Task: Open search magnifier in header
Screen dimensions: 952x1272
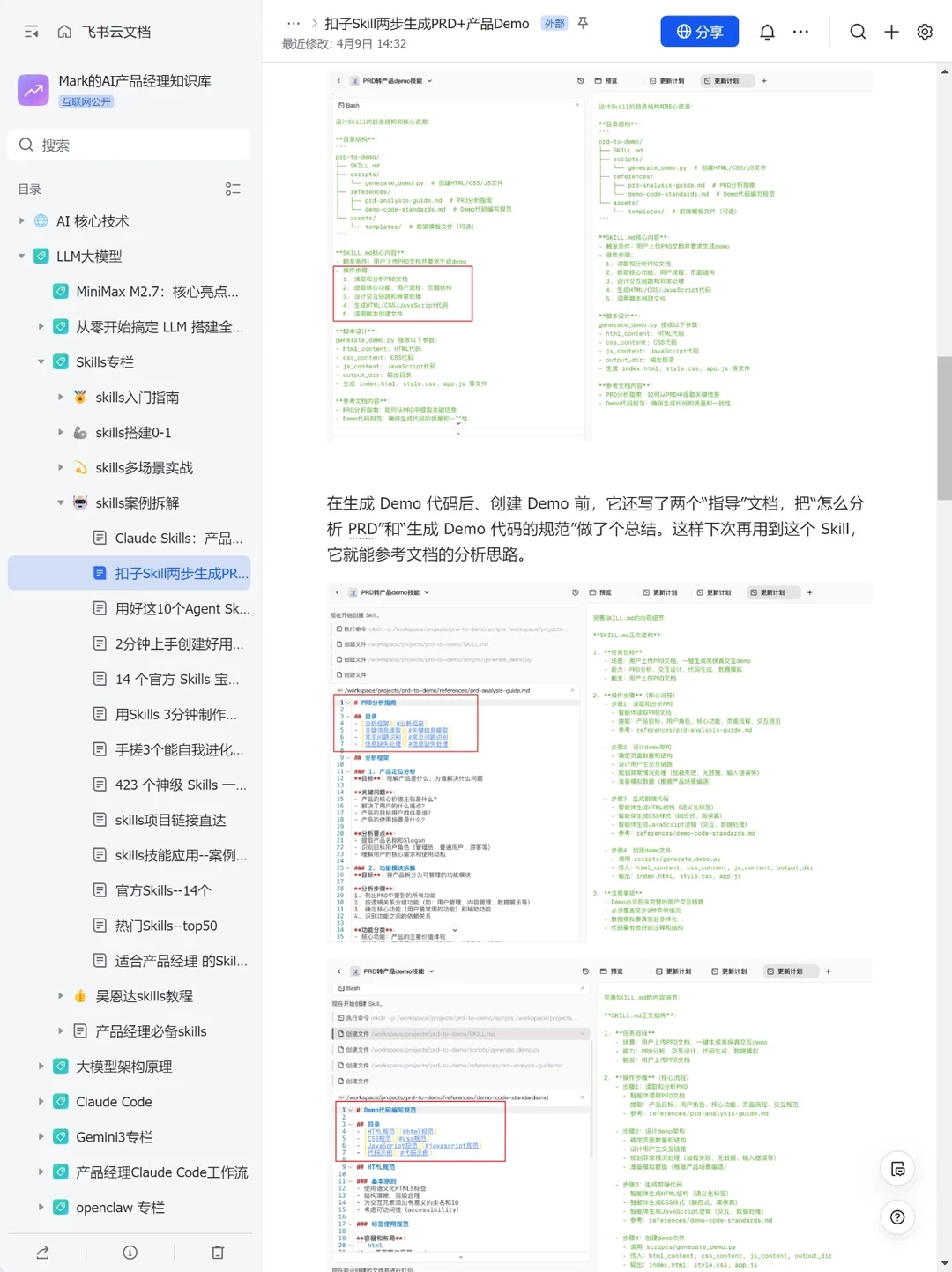Action: pyautogui.click(x=858, y=32)
